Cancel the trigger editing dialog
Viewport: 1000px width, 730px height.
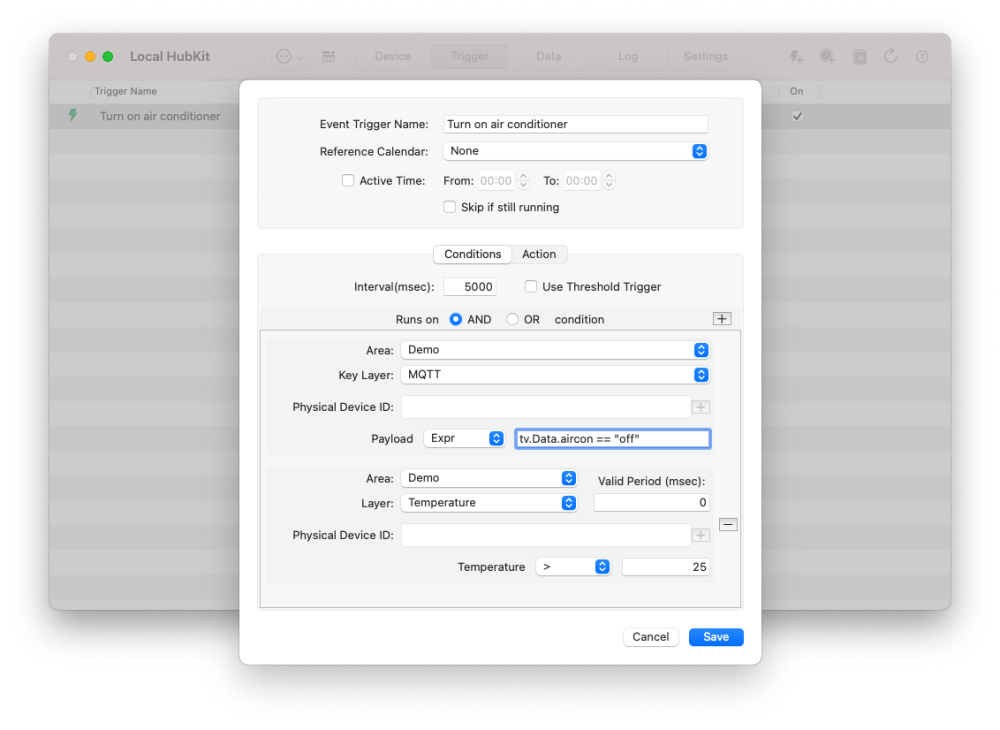pos(651,637)
